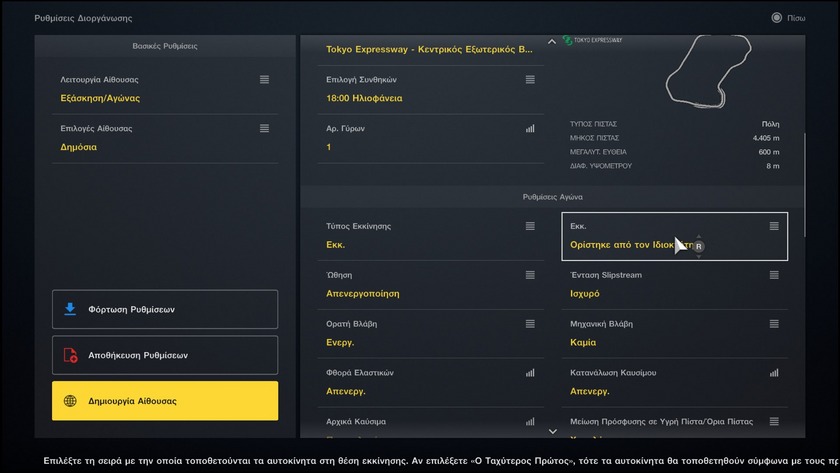Viewport: 840px width, 473px height.
Task: Click the load settings download icon
Action: 70,309
